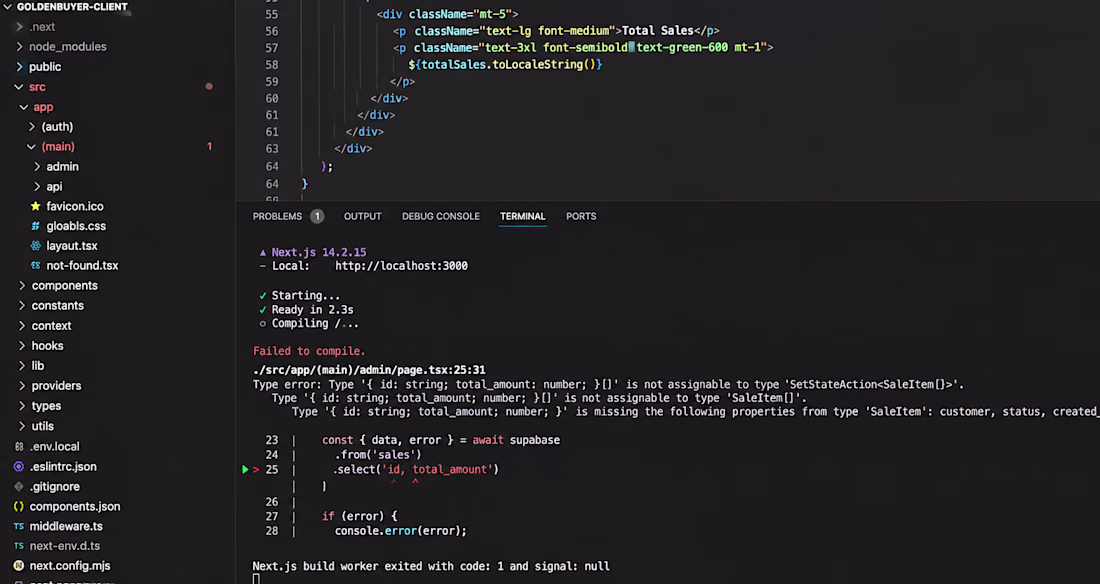Click the middleware.ts TS icon
The width and height of the screenshot is (1100, 584).
coord(19,526)
